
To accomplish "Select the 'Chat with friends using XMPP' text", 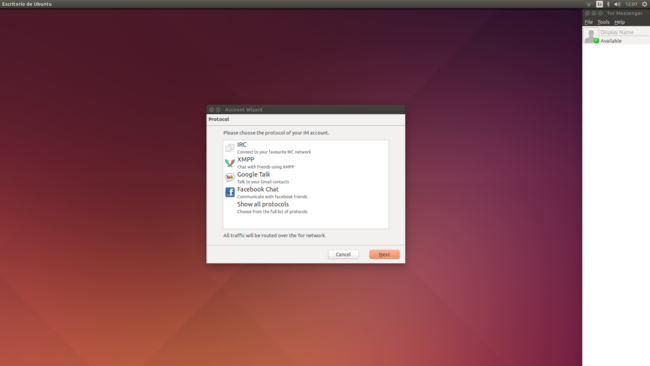I will pos(266,167).
